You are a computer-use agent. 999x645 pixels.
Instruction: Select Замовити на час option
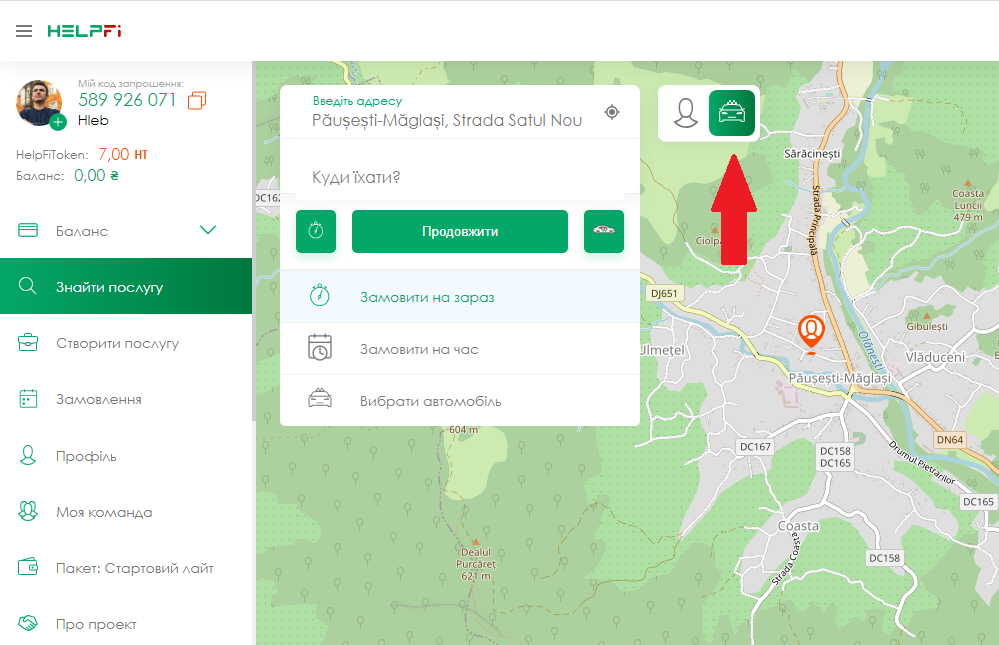(419, 349)
